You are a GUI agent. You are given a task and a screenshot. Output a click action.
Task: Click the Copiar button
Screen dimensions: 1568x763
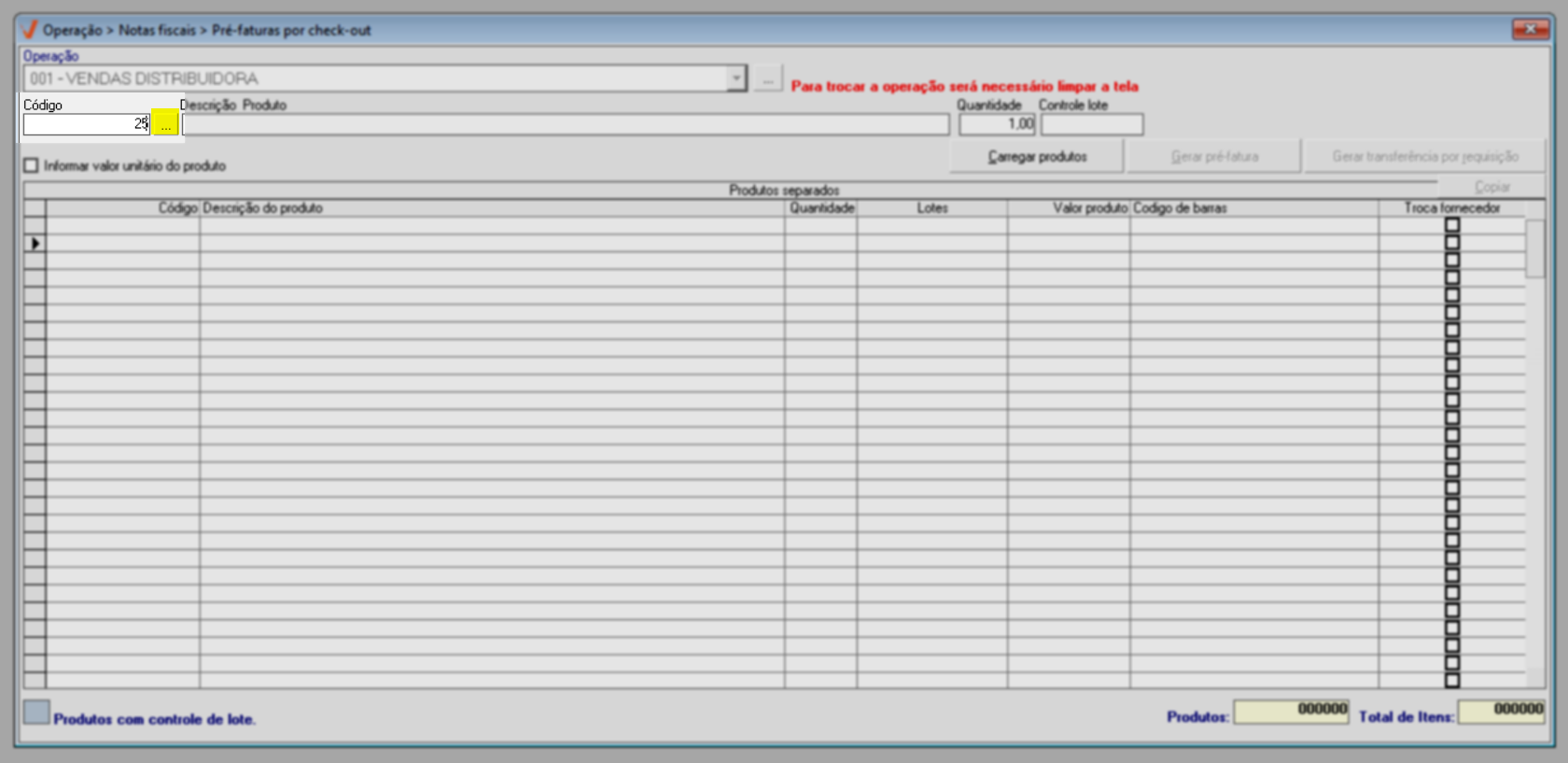[x=1491, y=187]
